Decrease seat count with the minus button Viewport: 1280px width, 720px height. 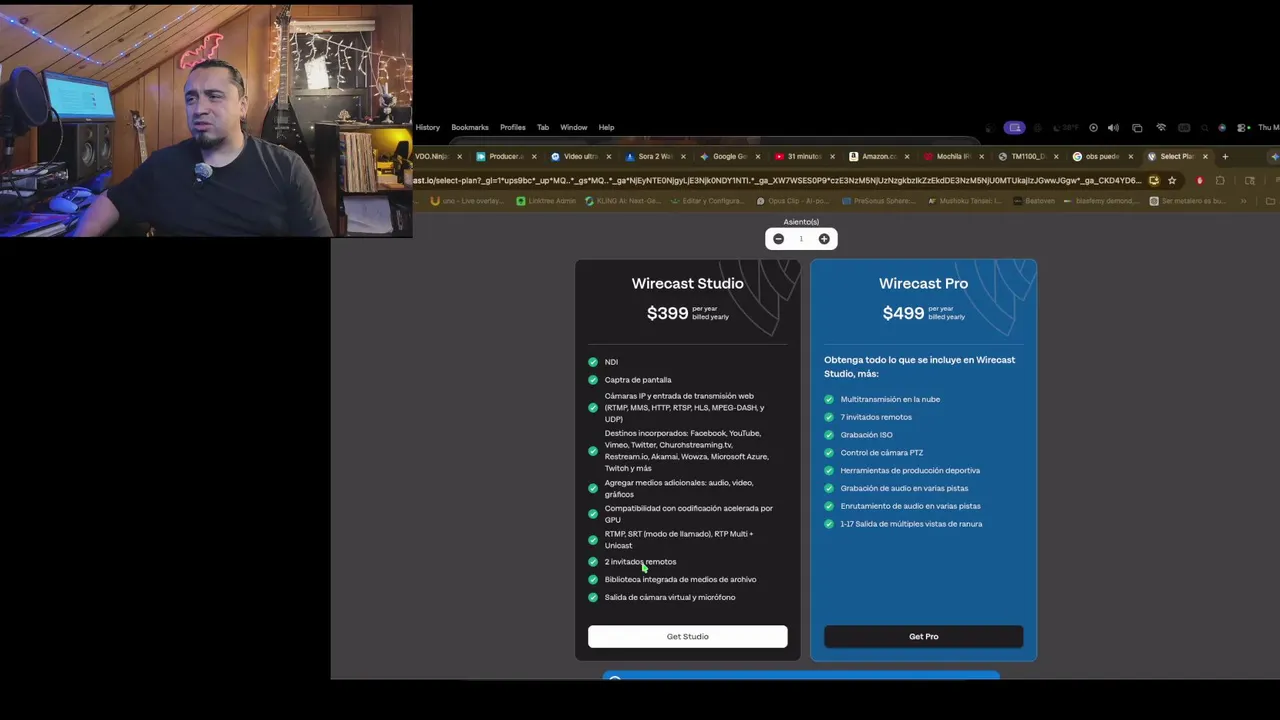(x=778, y=239)
